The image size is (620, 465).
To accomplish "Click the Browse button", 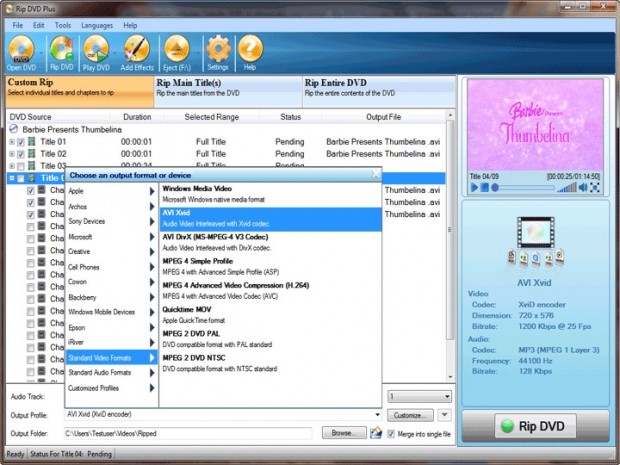I will [344, 433].
